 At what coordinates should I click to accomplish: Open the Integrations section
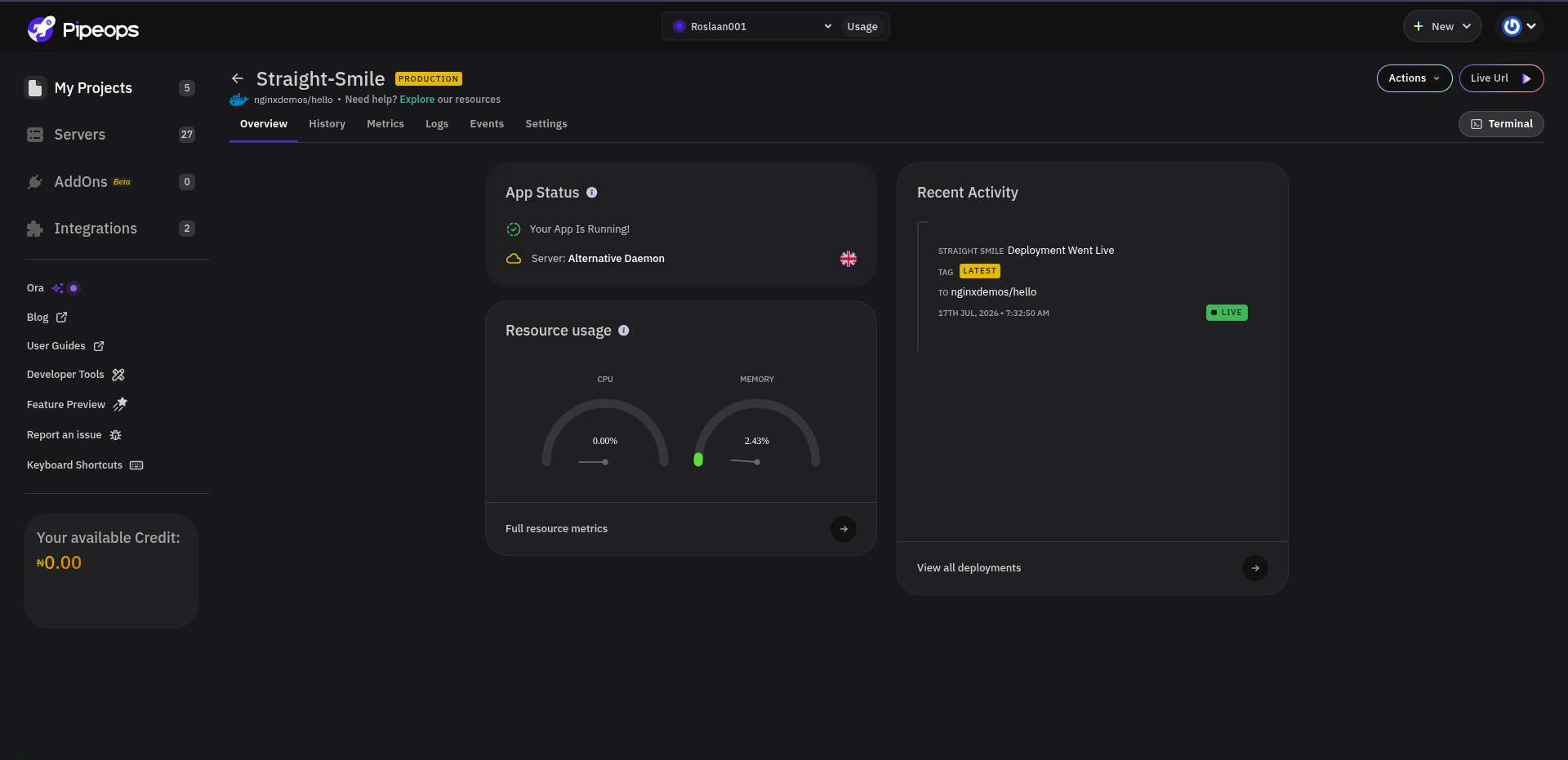96,229
